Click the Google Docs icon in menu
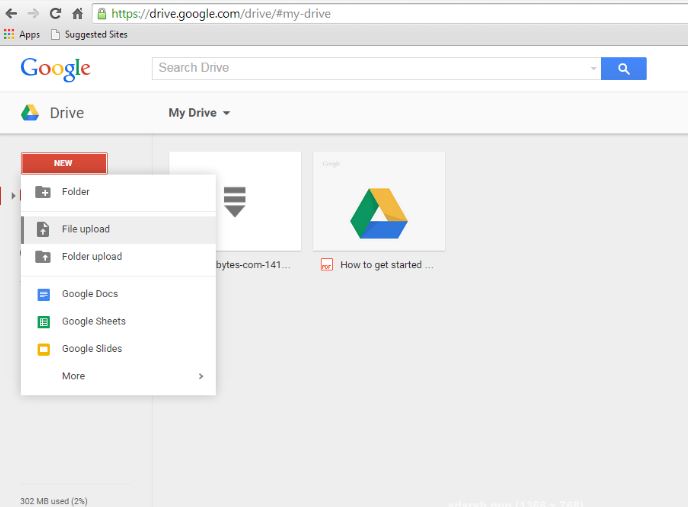 43,294
